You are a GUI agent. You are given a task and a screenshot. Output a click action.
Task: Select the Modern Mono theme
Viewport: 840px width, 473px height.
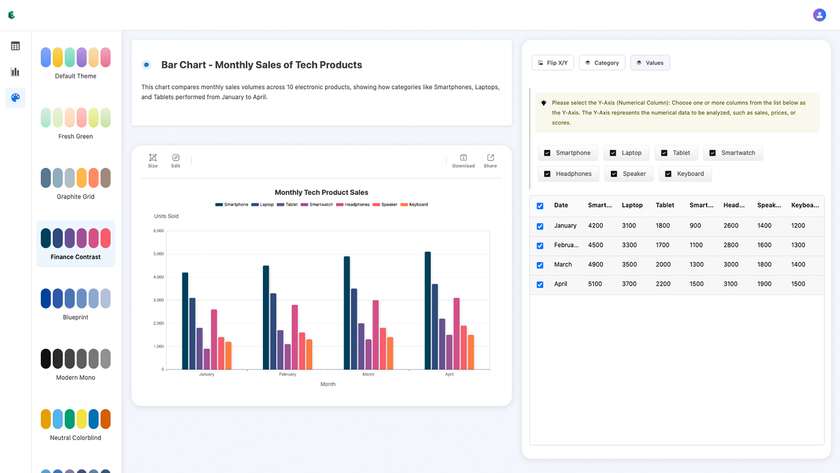[x=75, y=359]
